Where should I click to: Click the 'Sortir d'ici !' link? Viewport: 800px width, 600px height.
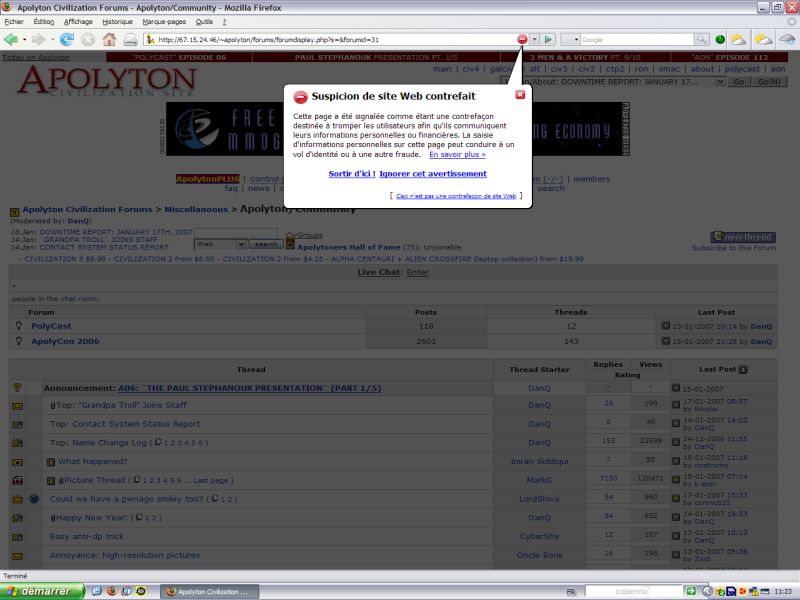[x=351, y=174]
